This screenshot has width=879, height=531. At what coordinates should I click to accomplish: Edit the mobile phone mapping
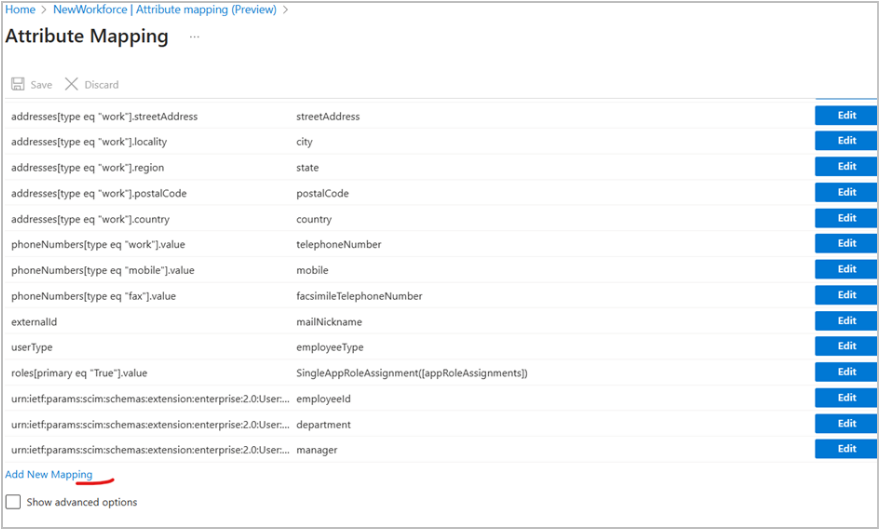[846, 270]
